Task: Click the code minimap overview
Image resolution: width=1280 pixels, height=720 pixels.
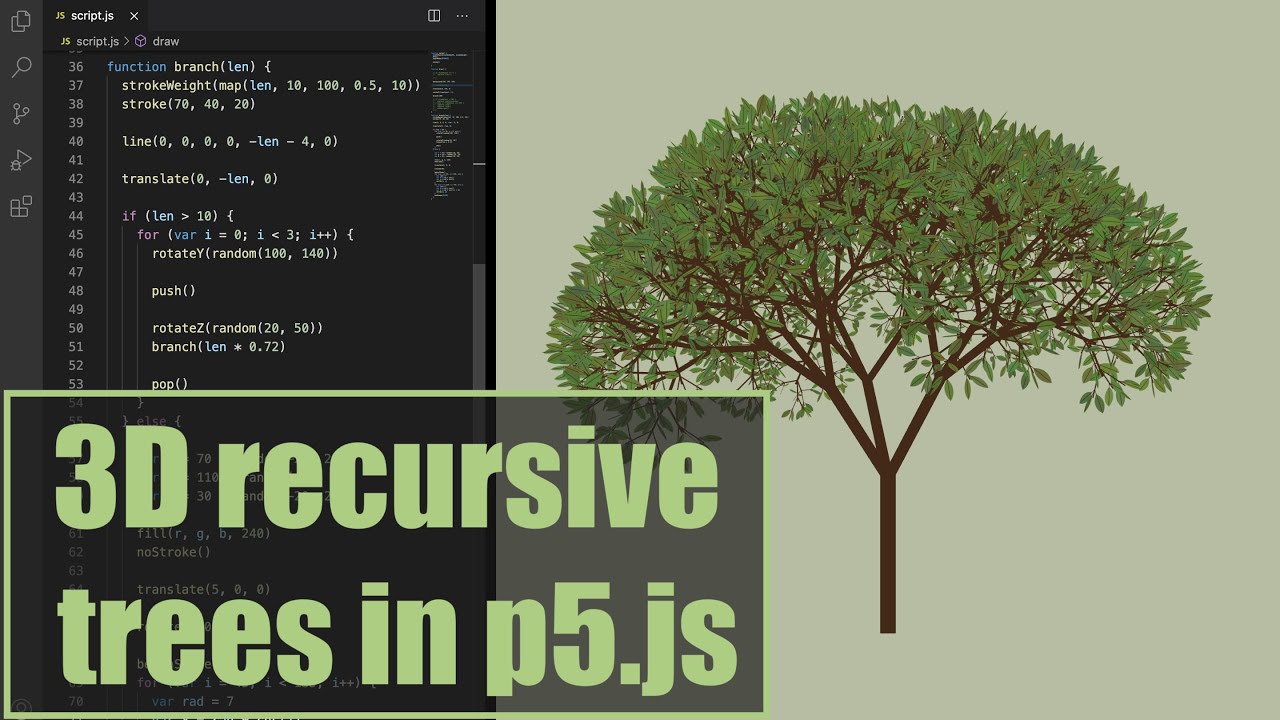Action: 451,125
